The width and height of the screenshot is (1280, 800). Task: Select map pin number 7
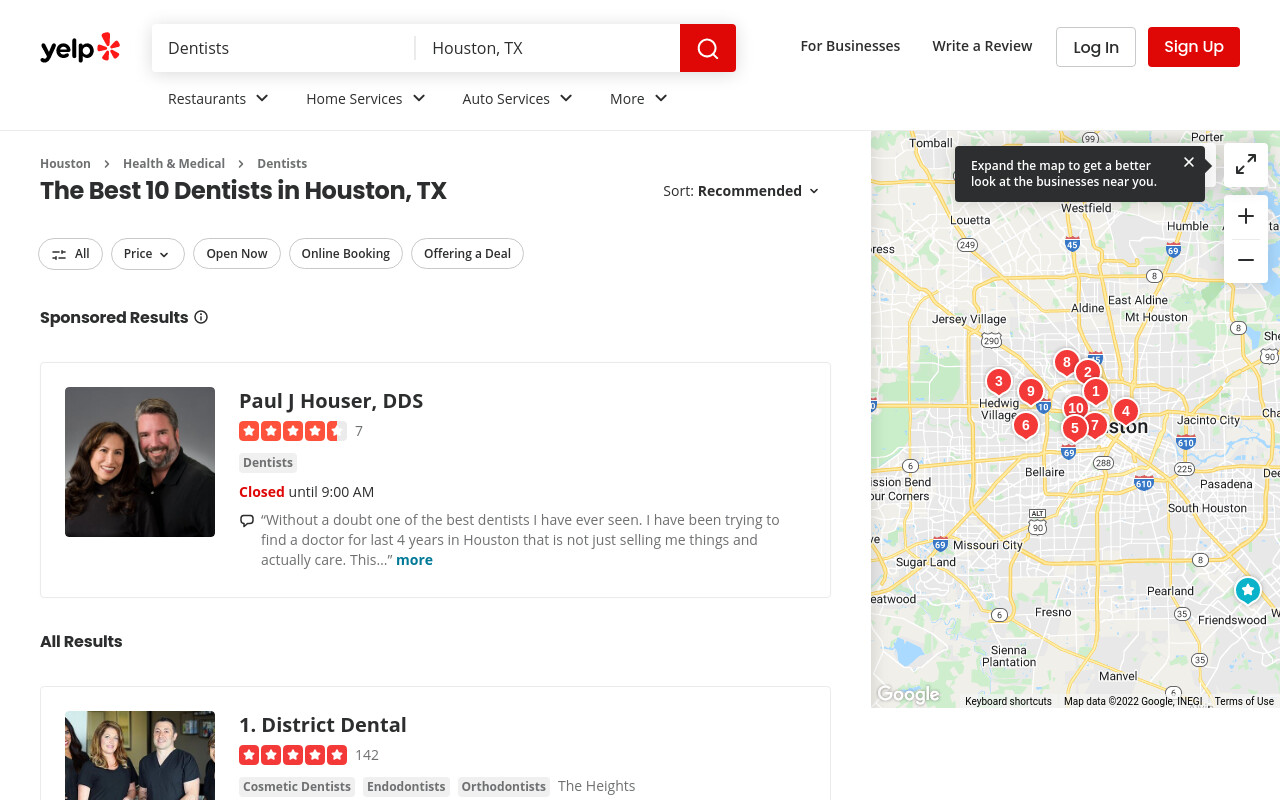coord(1095,425)
